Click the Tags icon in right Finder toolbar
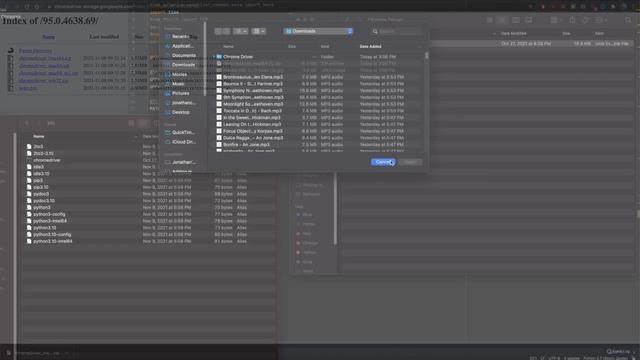This screenshot has height=360, width=640. (x=585, y=20)
